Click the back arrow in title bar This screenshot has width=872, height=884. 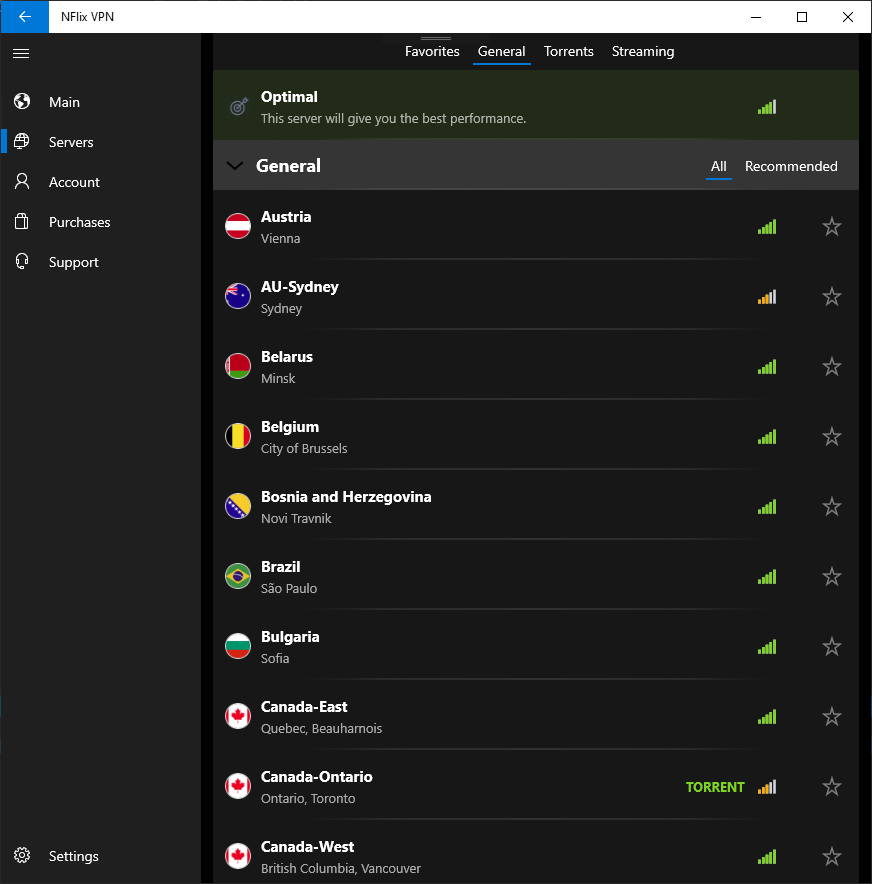pyautogui.click(x=25, y=17)
